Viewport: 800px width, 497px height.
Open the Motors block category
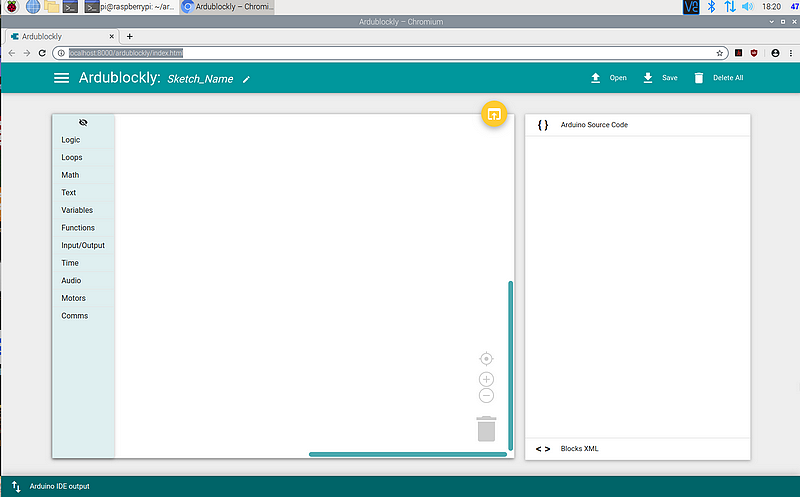coord(83,298)
